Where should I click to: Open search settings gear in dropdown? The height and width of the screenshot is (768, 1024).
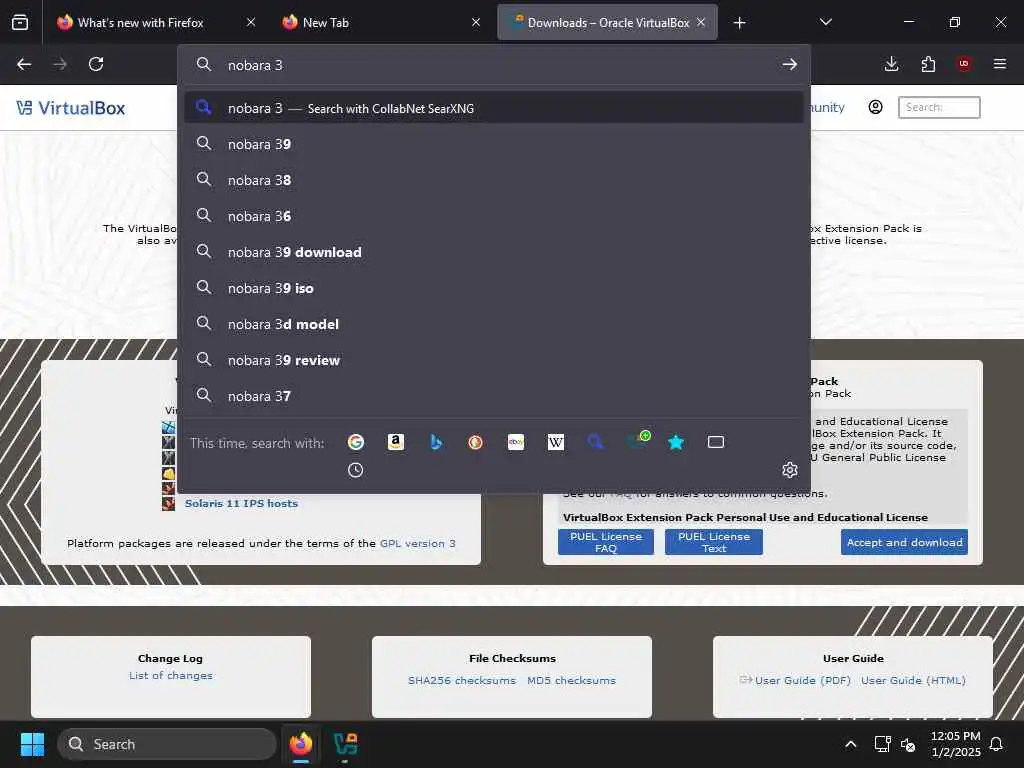click(790, 470)
